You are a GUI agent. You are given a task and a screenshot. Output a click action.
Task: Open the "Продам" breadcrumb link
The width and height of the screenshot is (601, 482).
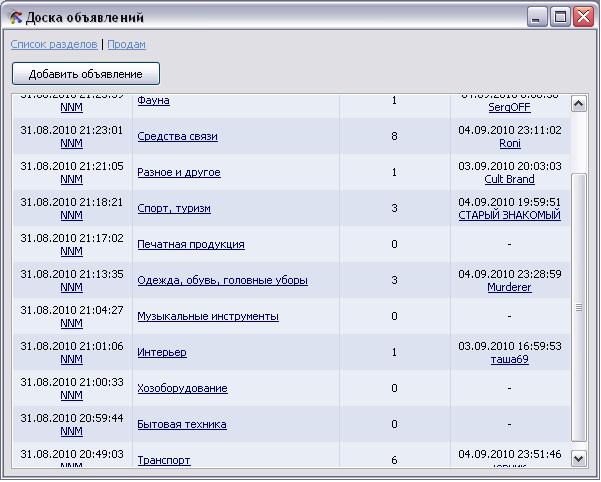126,45
